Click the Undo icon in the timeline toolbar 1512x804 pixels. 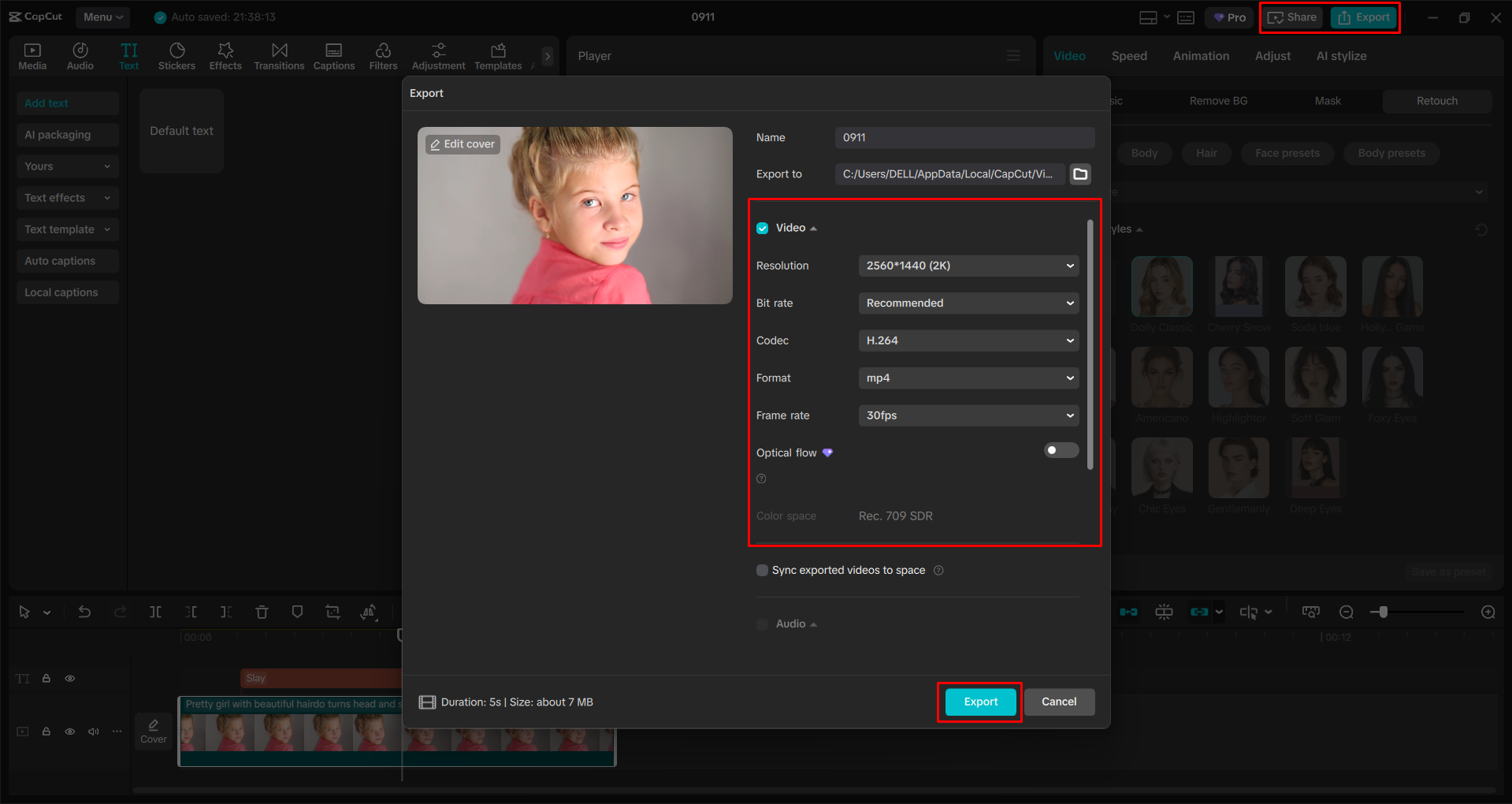point(84,612)
